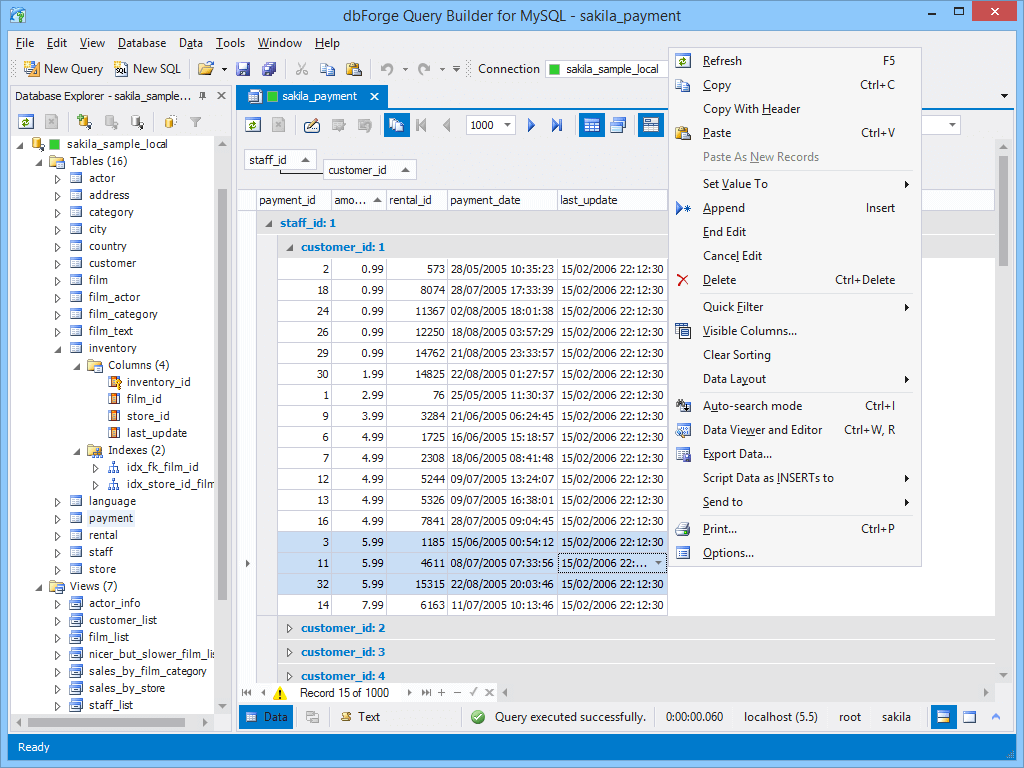The height and width of the screenshot is (768, 1024).
Task: Toggle the form view button beside Card view
Action: [651, 125]
